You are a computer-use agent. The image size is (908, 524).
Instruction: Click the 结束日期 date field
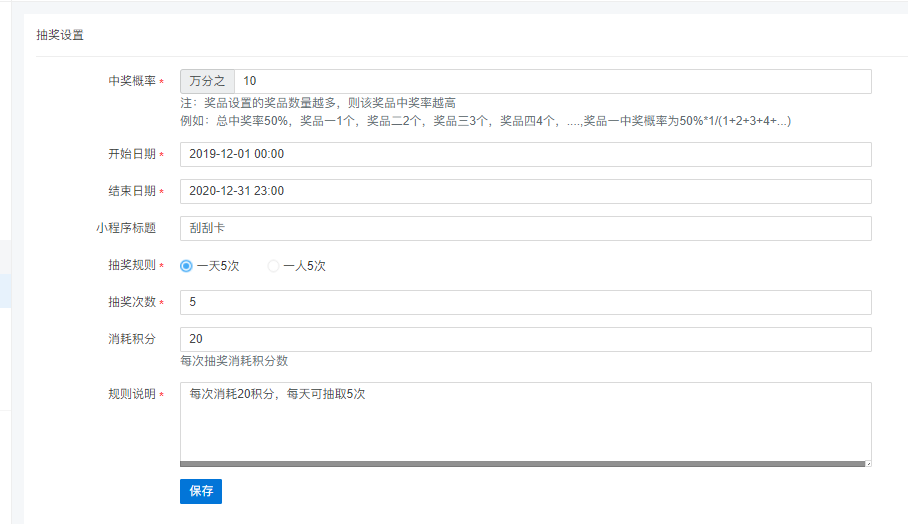point(525,192)
